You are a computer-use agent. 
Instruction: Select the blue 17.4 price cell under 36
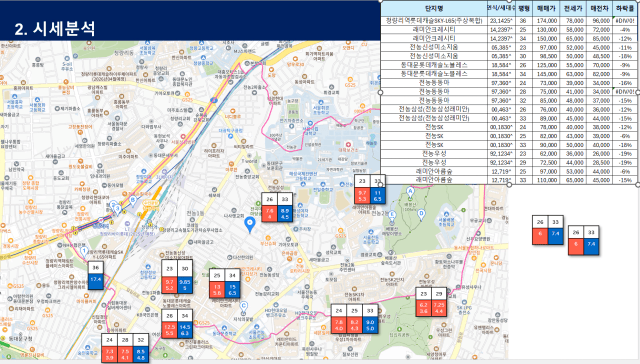[x=96, y=282]
